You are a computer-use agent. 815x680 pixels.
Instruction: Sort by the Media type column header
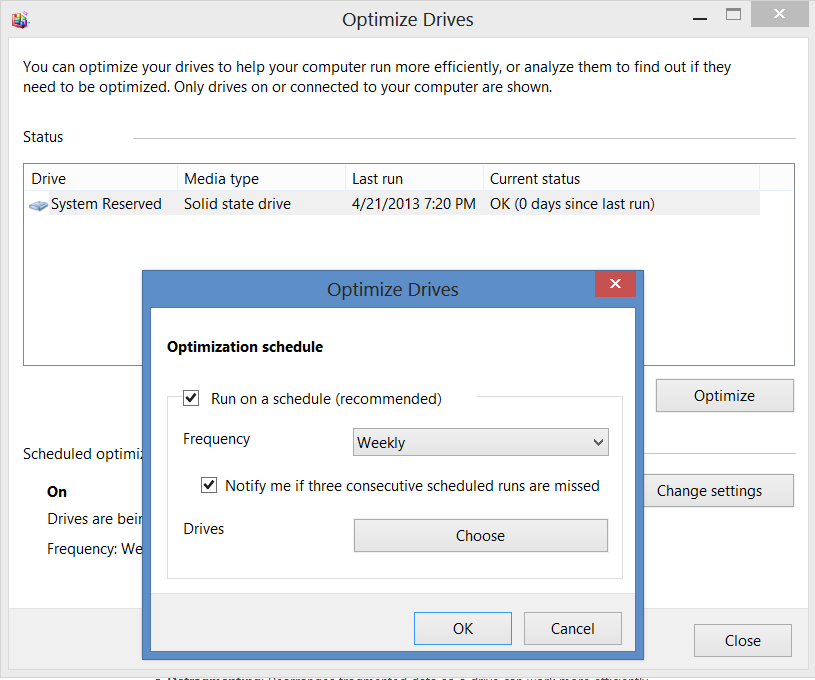tap(260, 179)
